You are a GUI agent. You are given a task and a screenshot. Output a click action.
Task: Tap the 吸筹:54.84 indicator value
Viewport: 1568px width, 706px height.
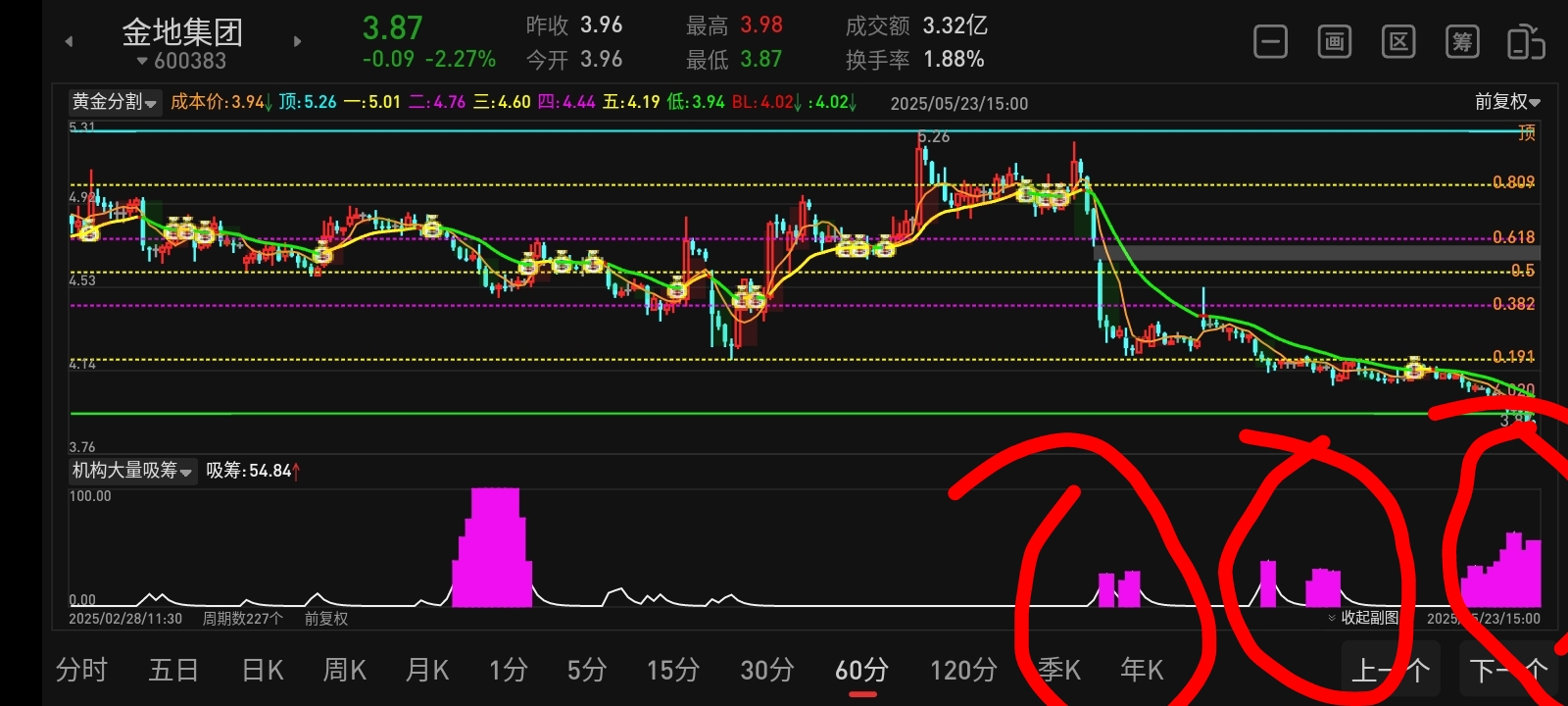coord(253,471)
